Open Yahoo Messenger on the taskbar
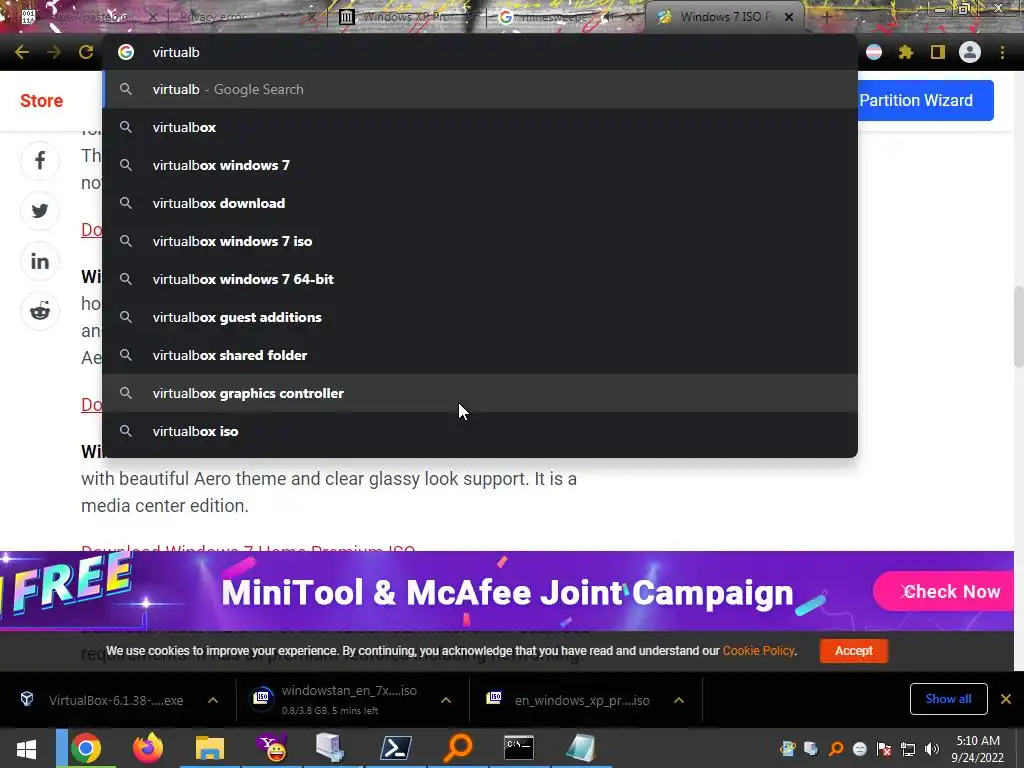 point(272,748)
